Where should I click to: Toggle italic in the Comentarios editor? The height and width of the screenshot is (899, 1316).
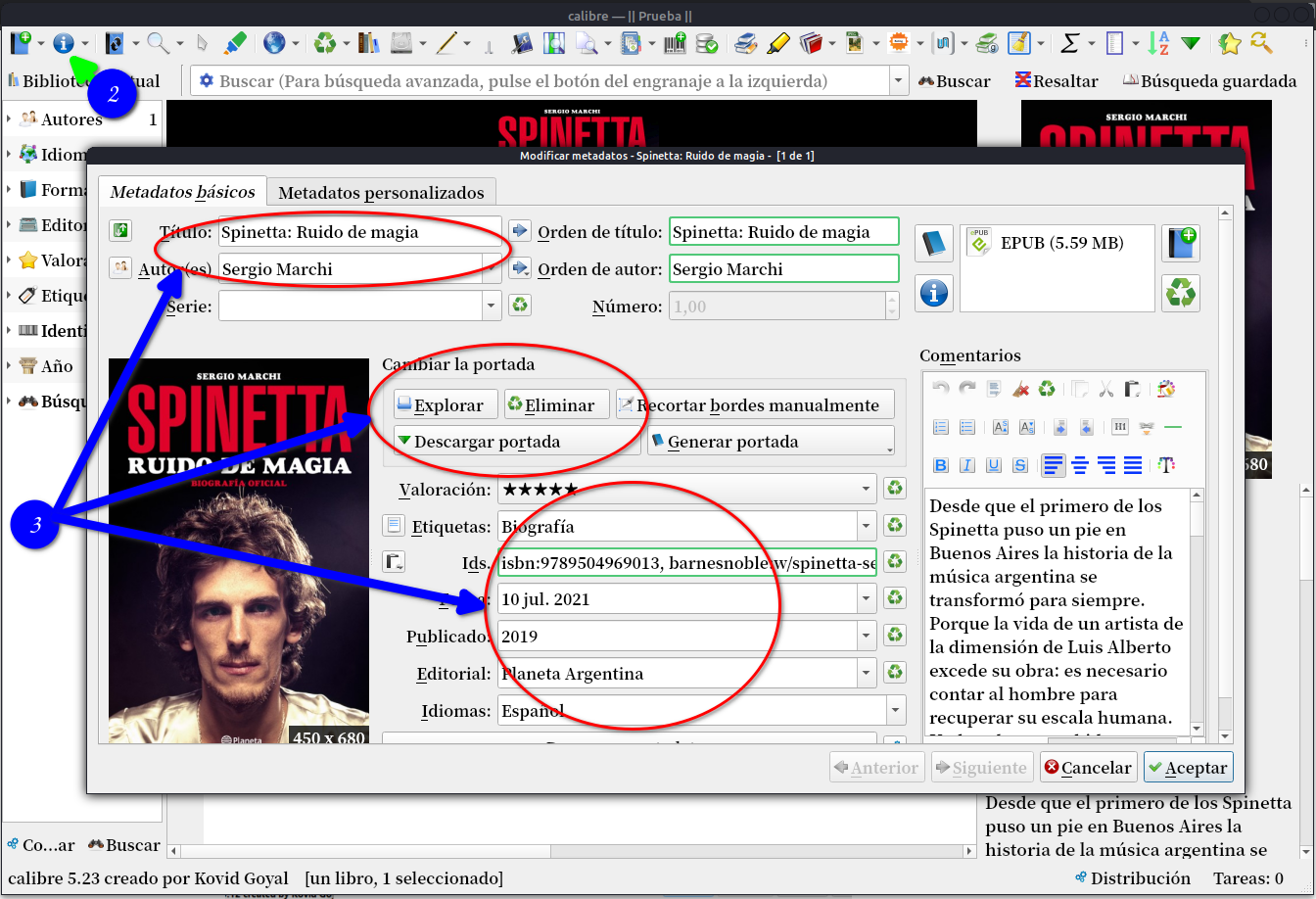click(967, 465)
